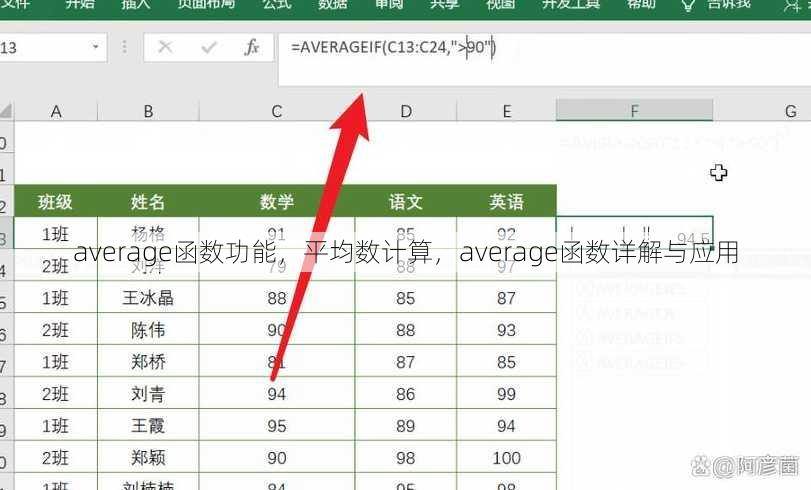
Task: Select column B header
Action: coord(148,111)
